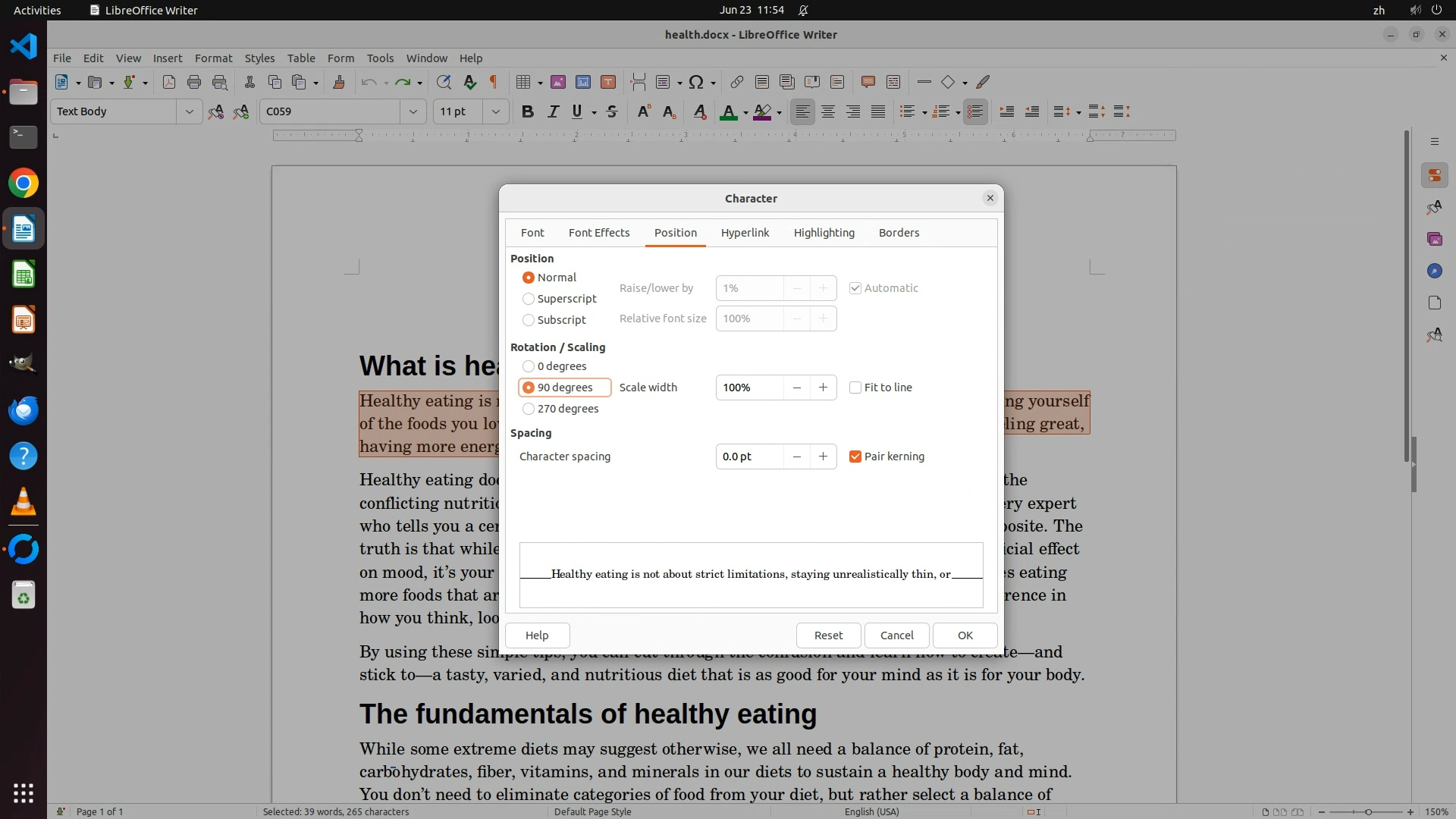This screenshot has width=1456, height=819.
Task: Open the paragraph style dropdown arrow
Action: [189, 112]
